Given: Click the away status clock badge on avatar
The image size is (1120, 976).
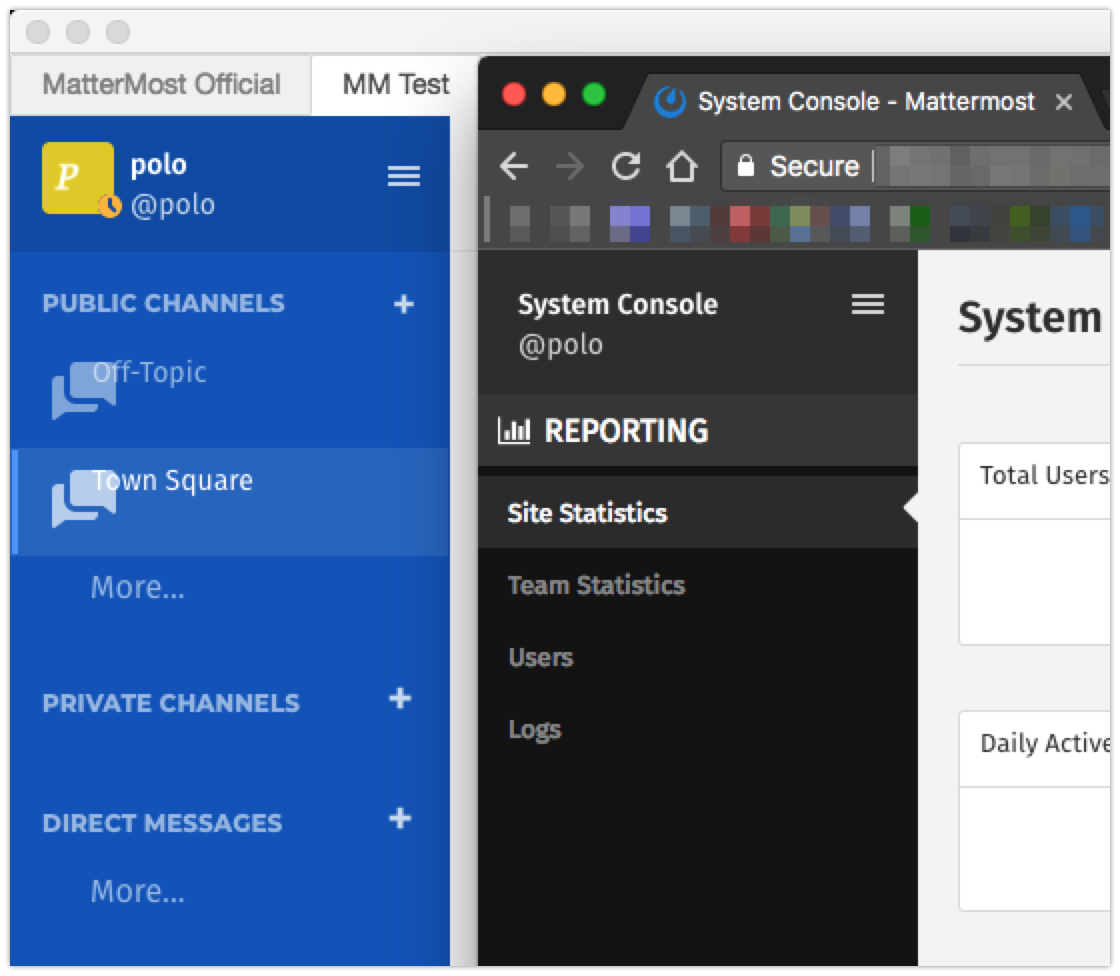Looking at the screenshot, I should (x=110, y=206).
